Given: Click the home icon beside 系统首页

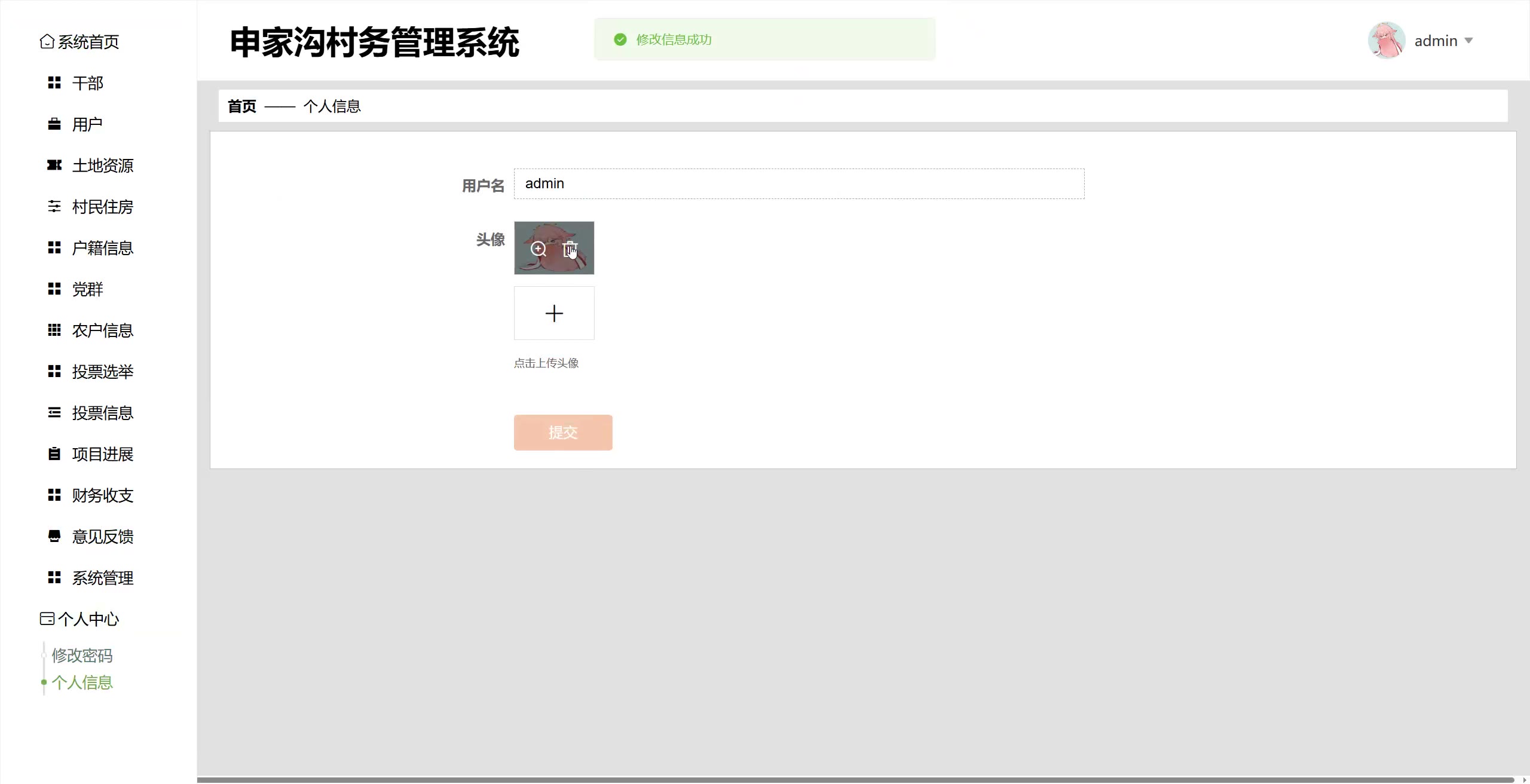Looking at the screenshot, I should 47,42.
